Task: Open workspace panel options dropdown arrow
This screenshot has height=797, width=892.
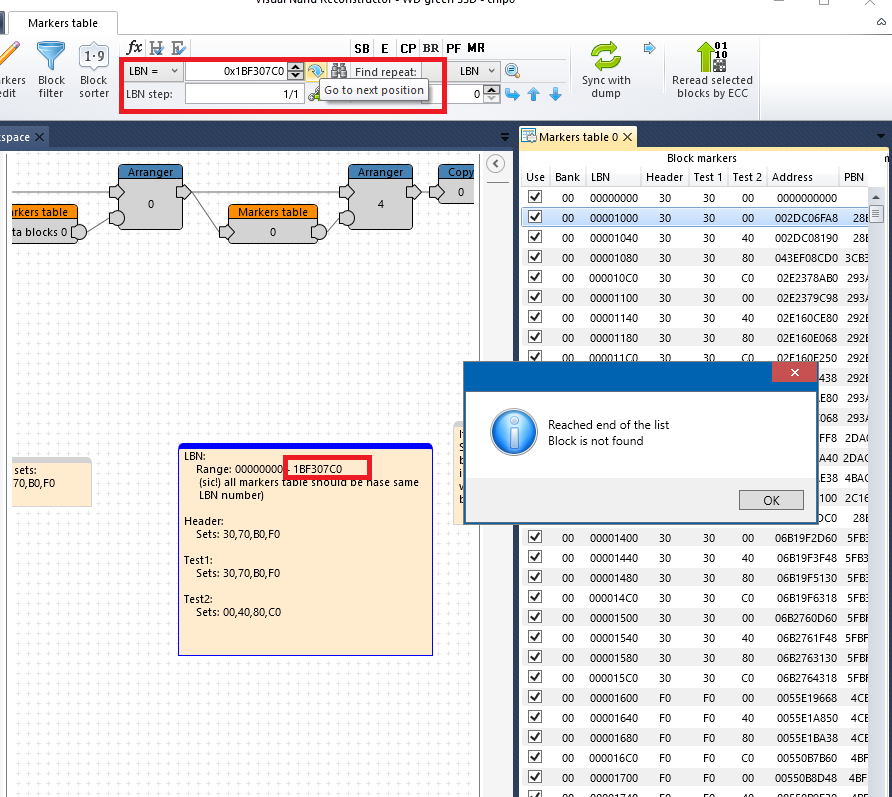Action: click(x=505, y=137)
